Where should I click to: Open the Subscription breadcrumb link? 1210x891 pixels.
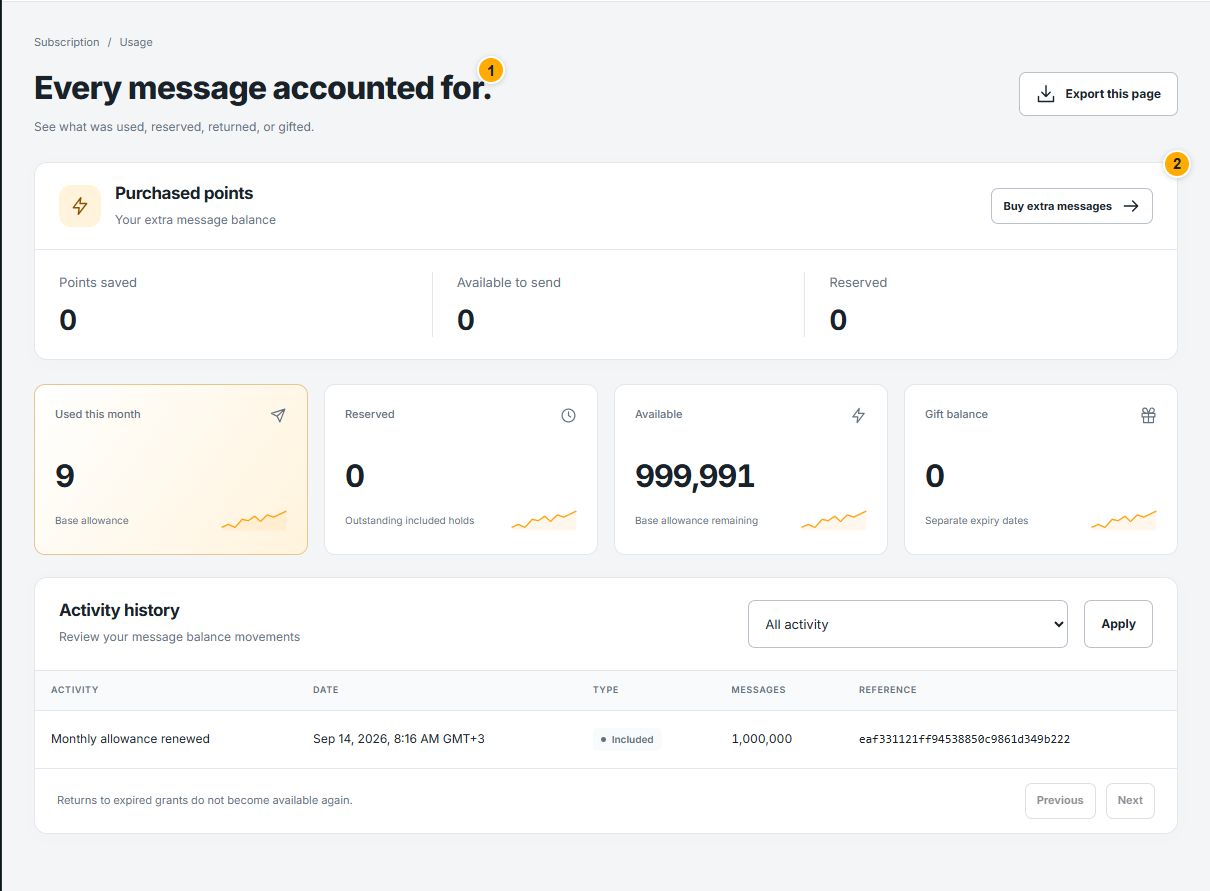click(x=67, y=42)
